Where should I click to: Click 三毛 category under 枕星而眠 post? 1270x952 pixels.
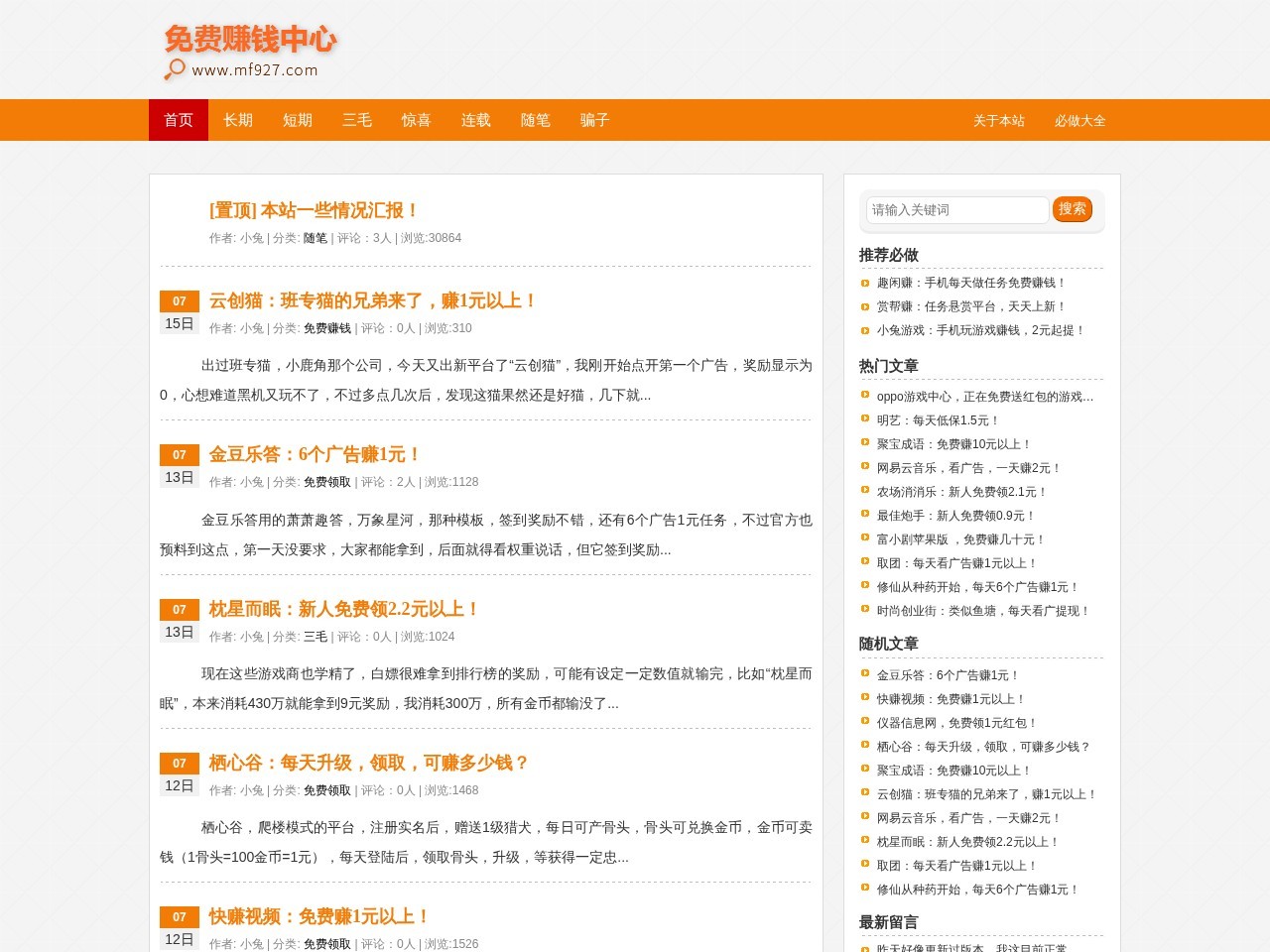click(316, 637)
